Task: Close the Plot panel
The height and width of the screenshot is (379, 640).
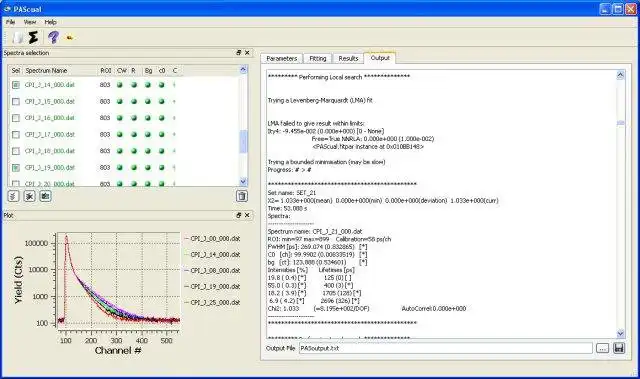Action: coord(247,215)
